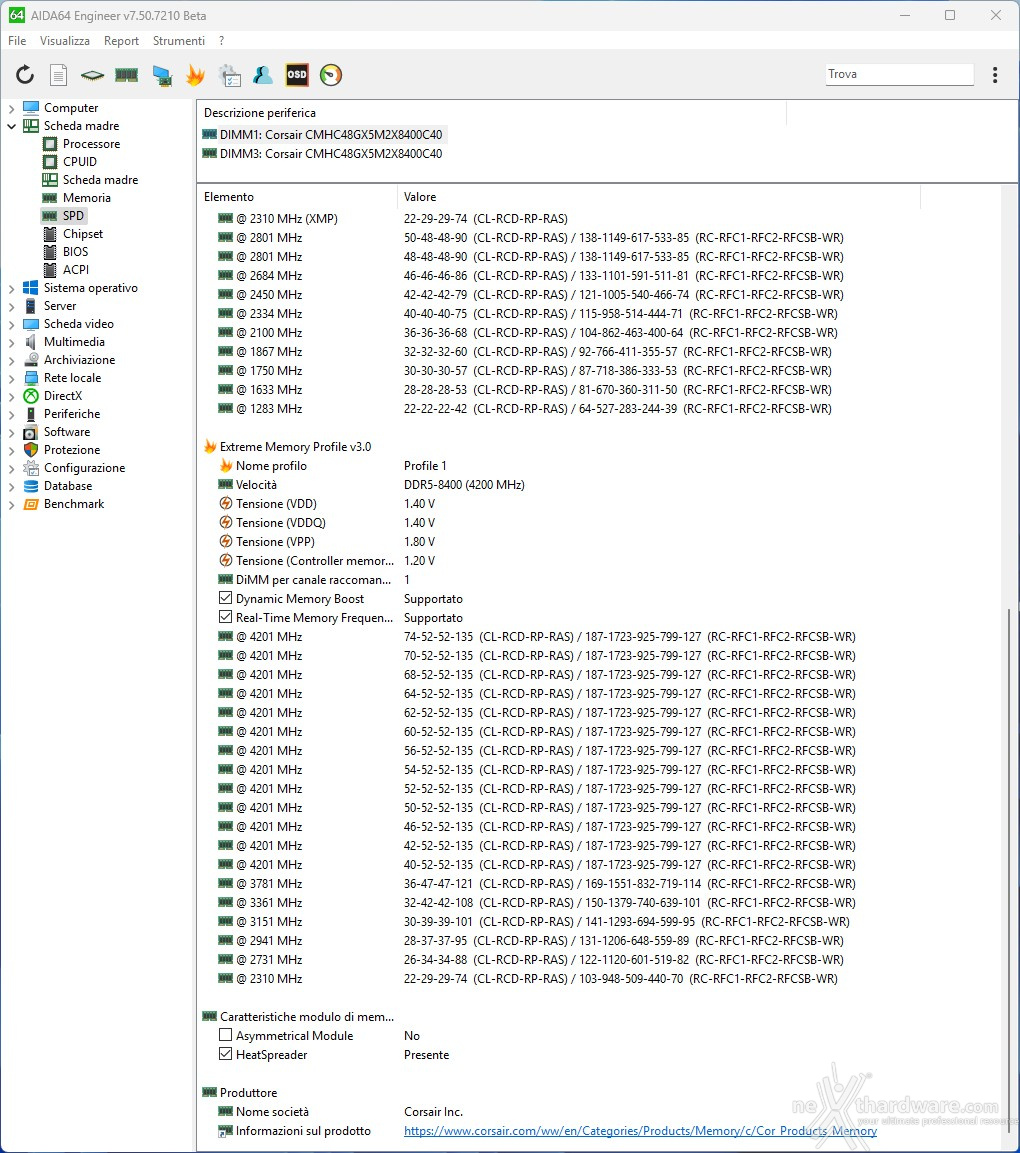Viewport: 1020px width, 1153px height.
Task: Open the three-dot options menu
Action: 995,74
